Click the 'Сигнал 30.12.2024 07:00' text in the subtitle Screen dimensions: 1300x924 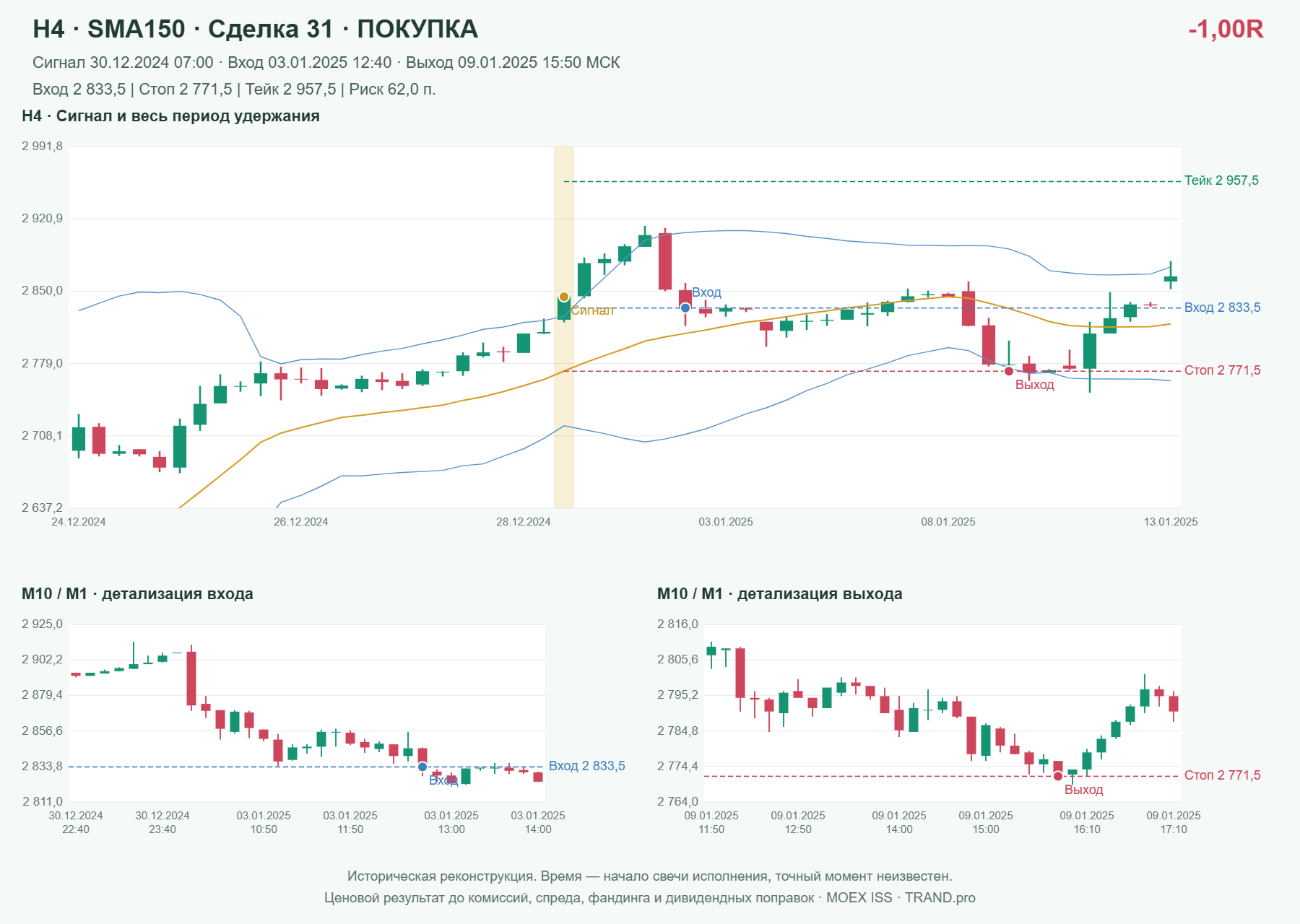click(123, 63)
